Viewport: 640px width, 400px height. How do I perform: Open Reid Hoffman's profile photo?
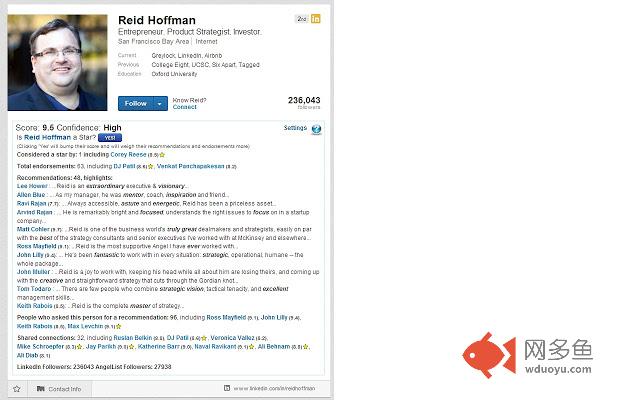[56, 60]
